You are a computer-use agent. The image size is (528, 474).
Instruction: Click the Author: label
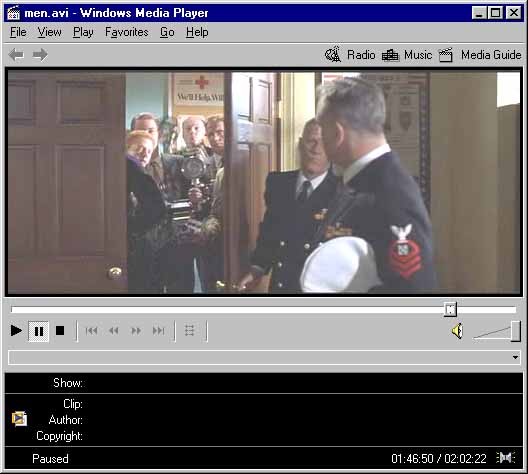tap(65, 420)
